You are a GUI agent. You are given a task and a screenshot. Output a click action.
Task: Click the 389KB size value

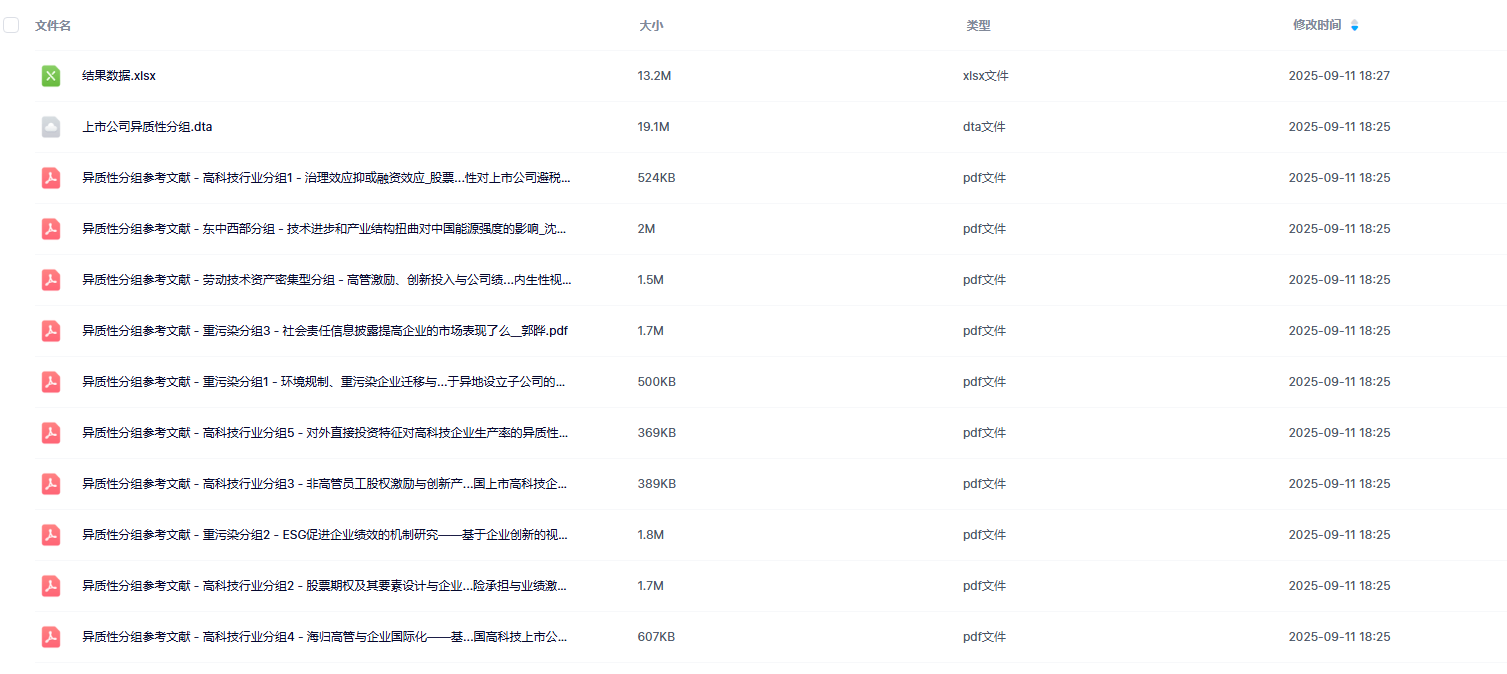pos(657,484)
